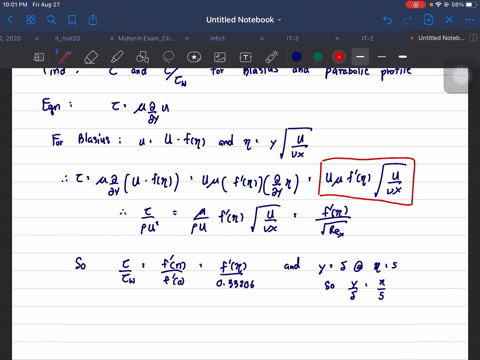
Task: Bookmark the current page
Action: click(x=72, y=20)
